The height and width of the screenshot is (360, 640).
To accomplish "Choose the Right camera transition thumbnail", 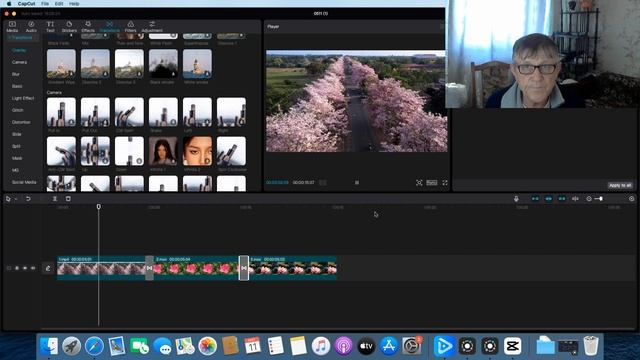I will coord(231,112).
